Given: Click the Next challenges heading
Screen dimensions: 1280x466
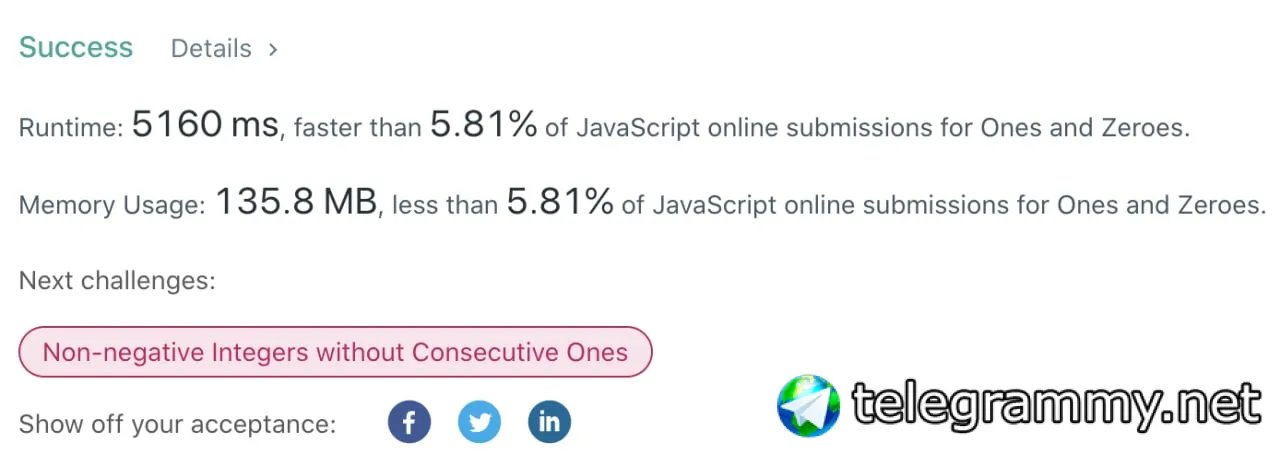Looking at the screenshot, I should [117, 281].
